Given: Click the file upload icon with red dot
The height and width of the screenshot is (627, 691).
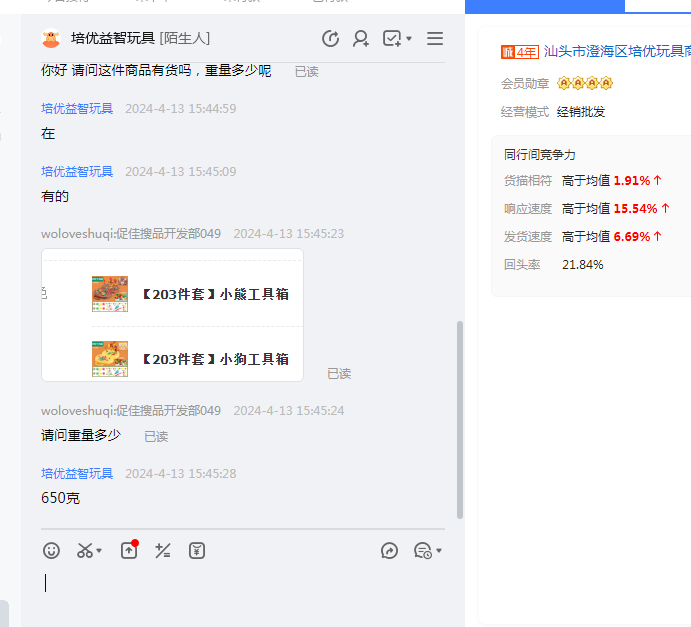Looking at the screenshot, I should coord(129,550).
